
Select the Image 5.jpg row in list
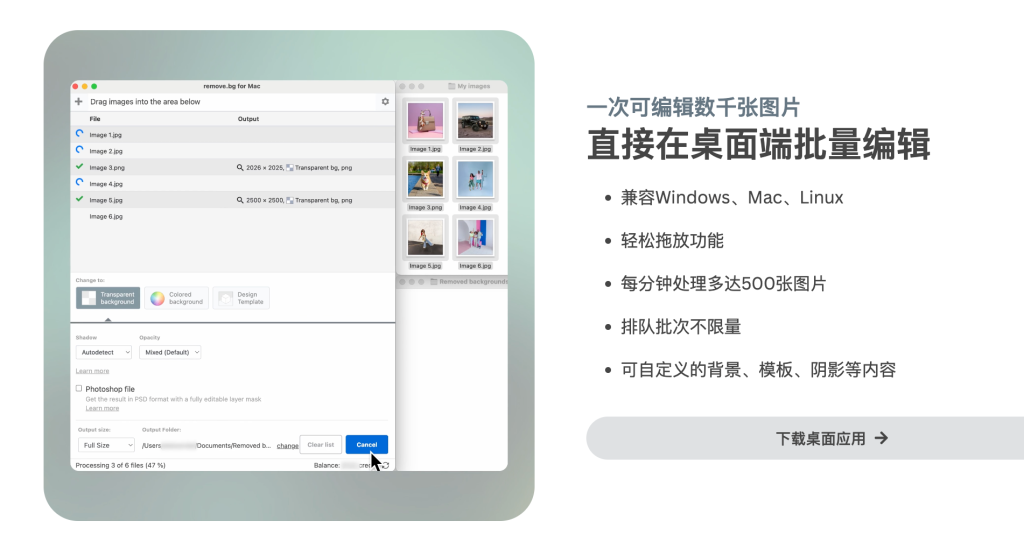click(x=233, y=200)
